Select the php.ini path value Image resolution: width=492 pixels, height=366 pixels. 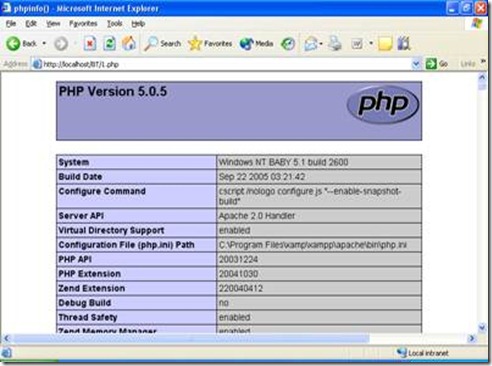(313, 245)
